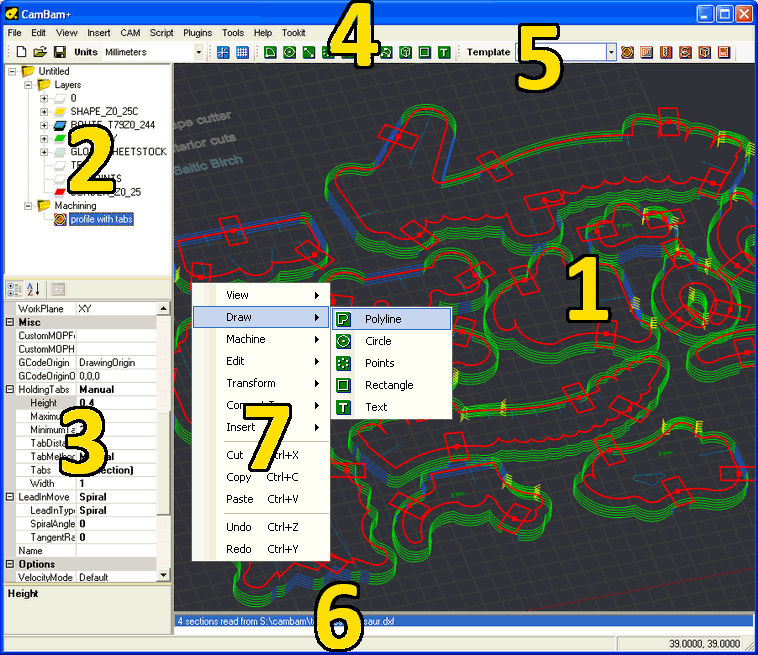Open the Template dropdown arrow
This screenshot has width=758, height=655.
tap(612, 52)
